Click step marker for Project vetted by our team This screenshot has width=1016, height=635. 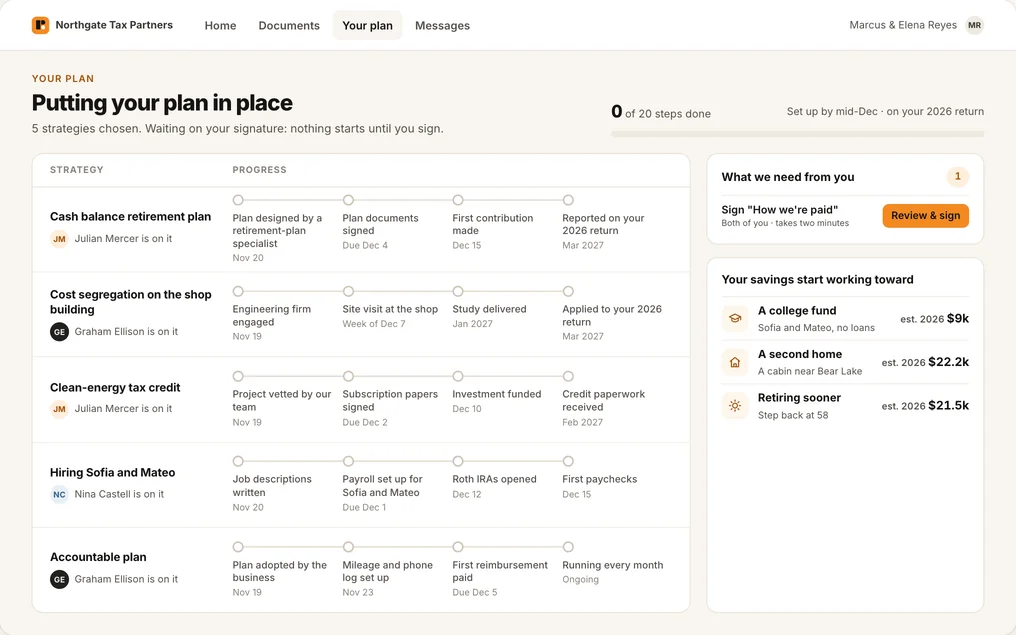click(238, 376)
